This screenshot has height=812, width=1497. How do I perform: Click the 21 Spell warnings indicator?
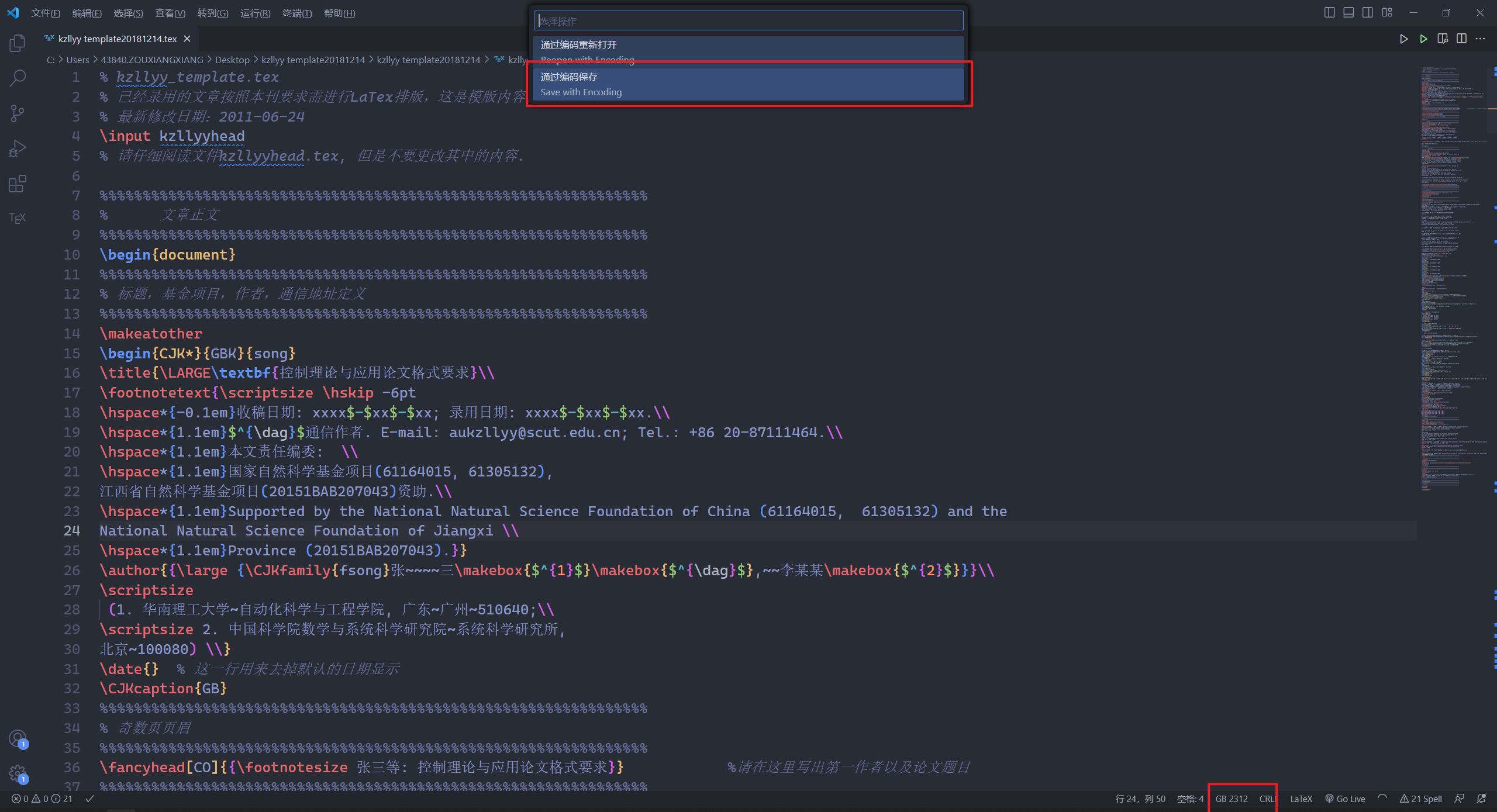coord(1420,799)
